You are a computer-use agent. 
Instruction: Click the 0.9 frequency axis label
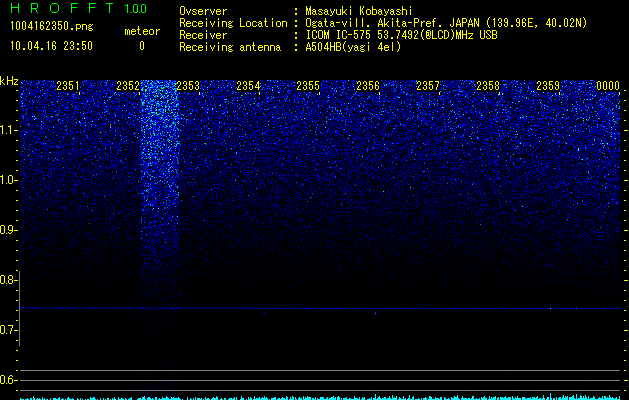click(x=7, y=230)
